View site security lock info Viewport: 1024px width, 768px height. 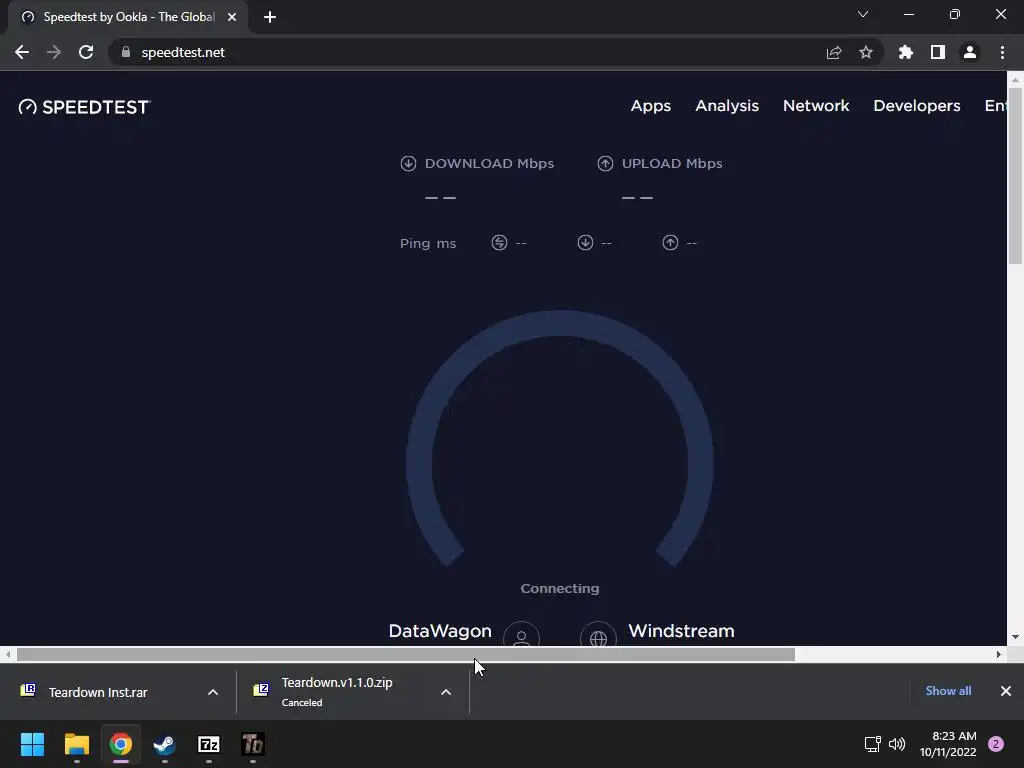click(x=126, y=52)
